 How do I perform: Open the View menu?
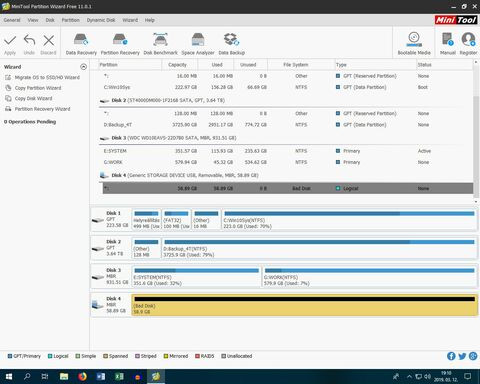[33, 20]
